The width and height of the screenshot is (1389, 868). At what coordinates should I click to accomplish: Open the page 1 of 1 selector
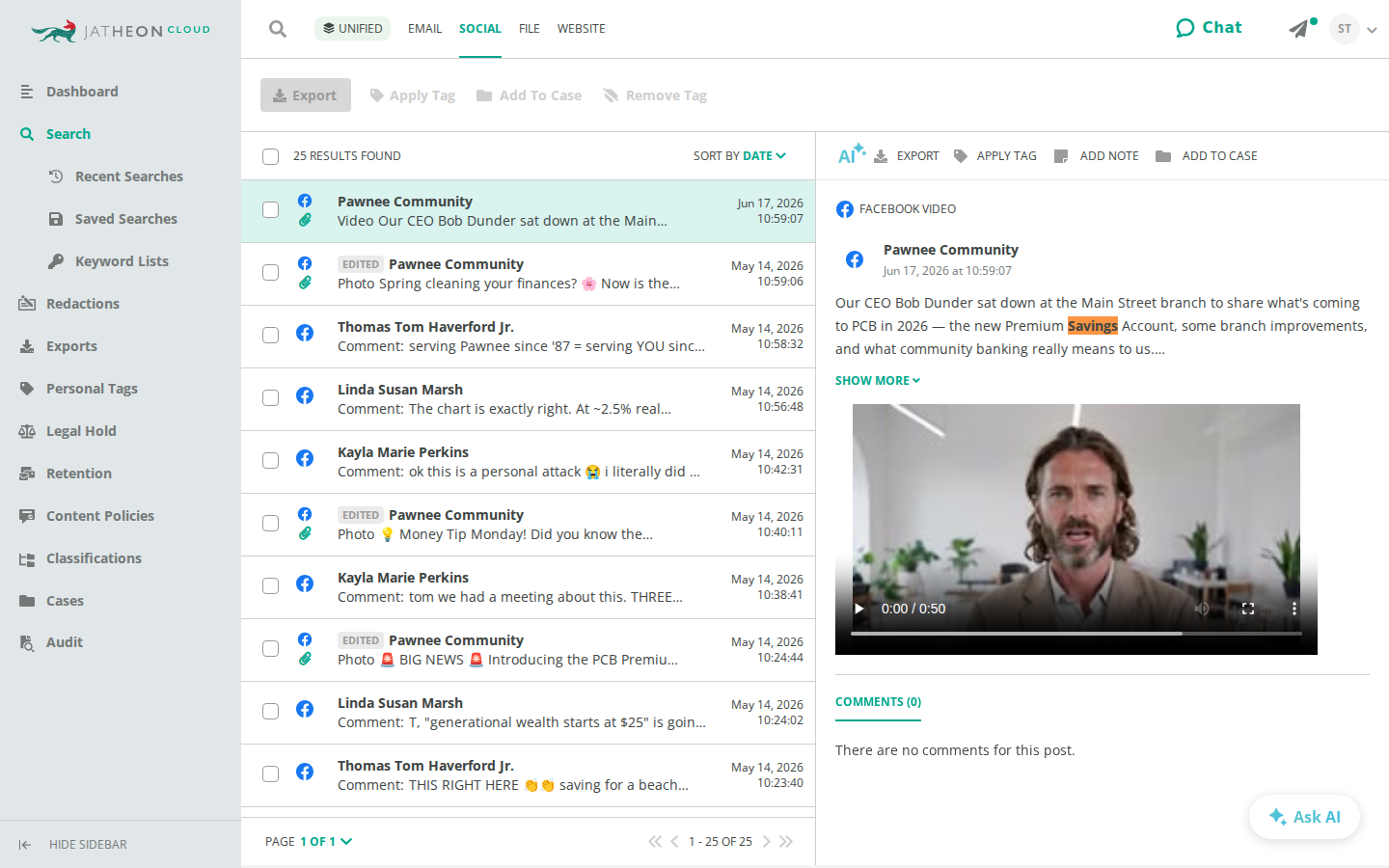tap(326, 842)
